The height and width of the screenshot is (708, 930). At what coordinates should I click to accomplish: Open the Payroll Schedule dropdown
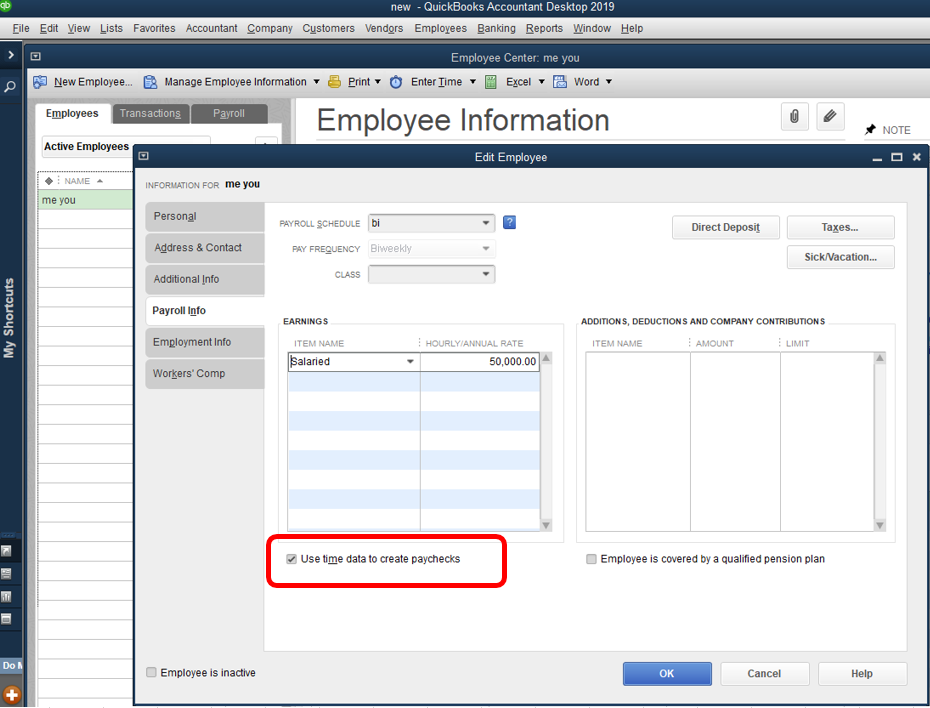486,224
